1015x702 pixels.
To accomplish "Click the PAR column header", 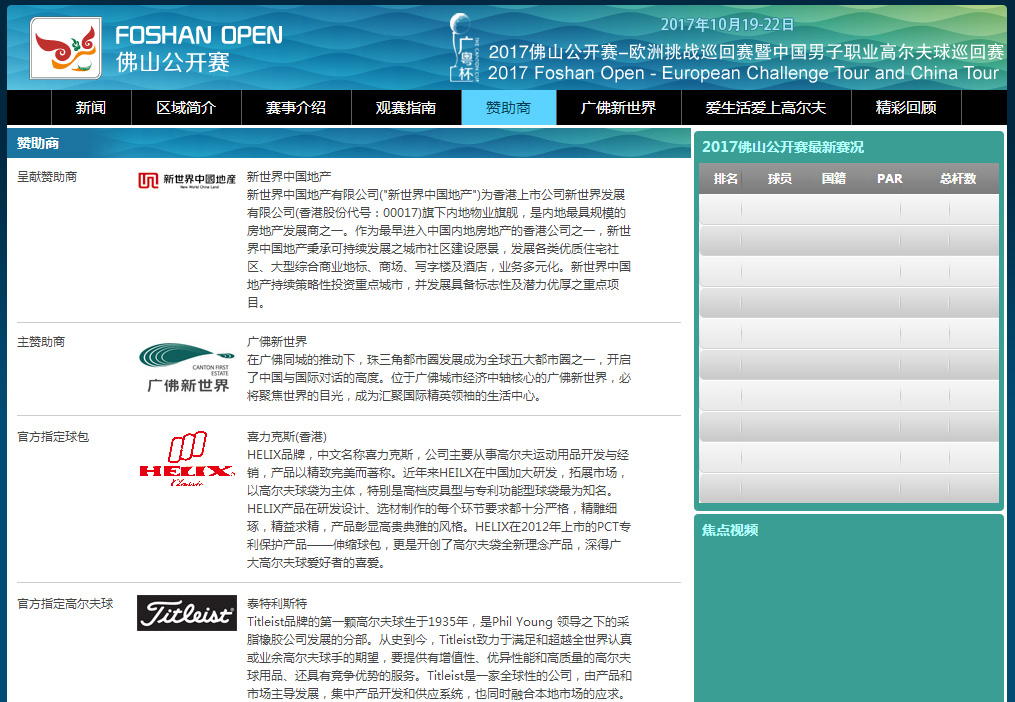I will point(889,179).
